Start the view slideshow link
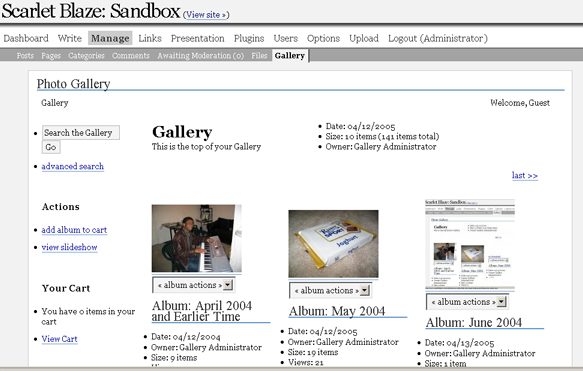The image size is (583, 371). (69, 247)
